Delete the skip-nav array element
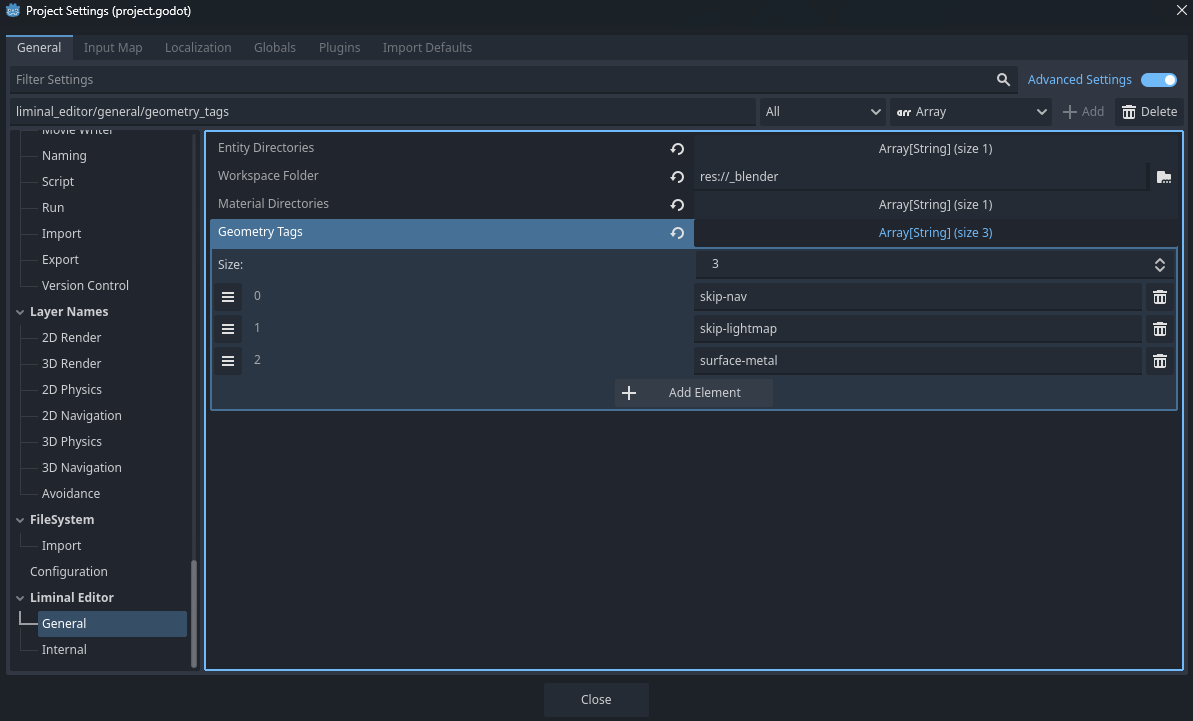 [x=1160, y=297]
